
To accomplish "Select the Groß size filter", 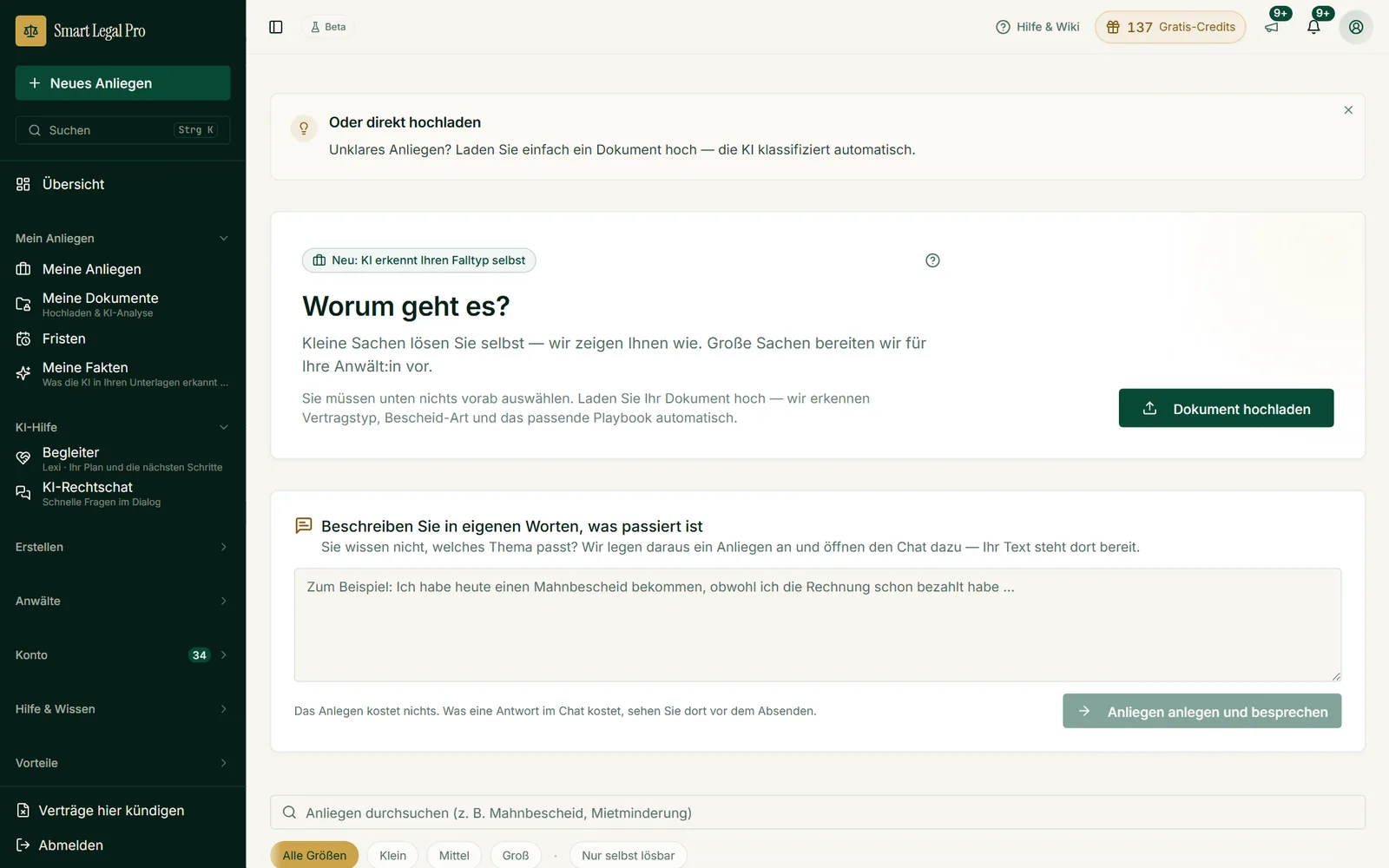I will (516, 855).
